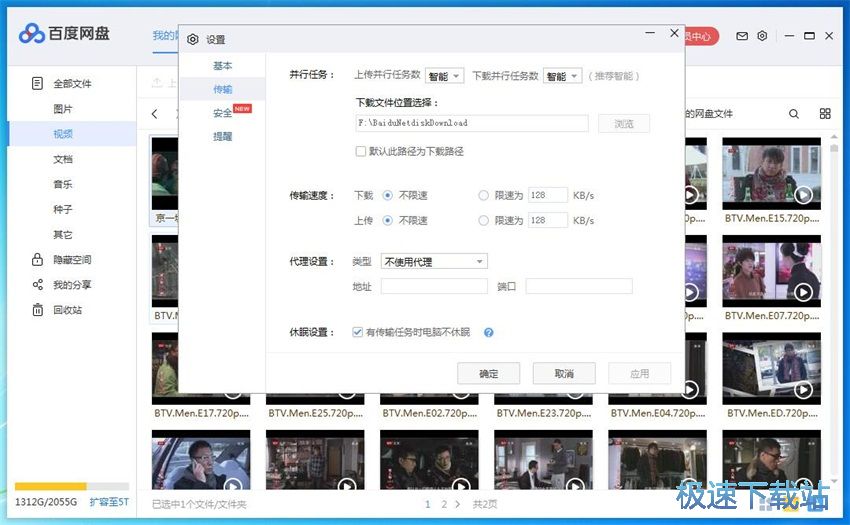Select 全部文件 in sidebar
This screenshot has height=525, width=850.
(x=72, y=84)
